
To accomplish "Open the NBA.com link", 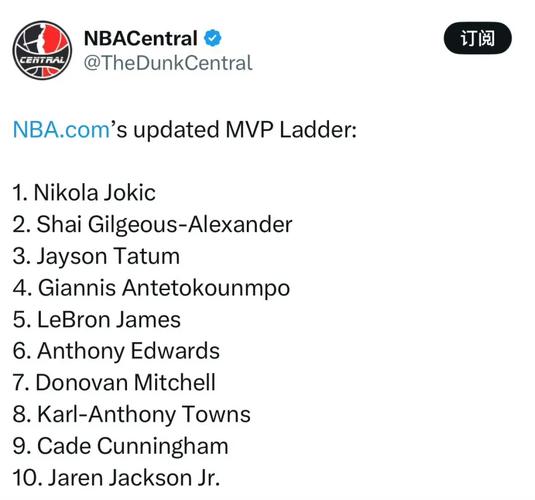I will pos(61,130).
